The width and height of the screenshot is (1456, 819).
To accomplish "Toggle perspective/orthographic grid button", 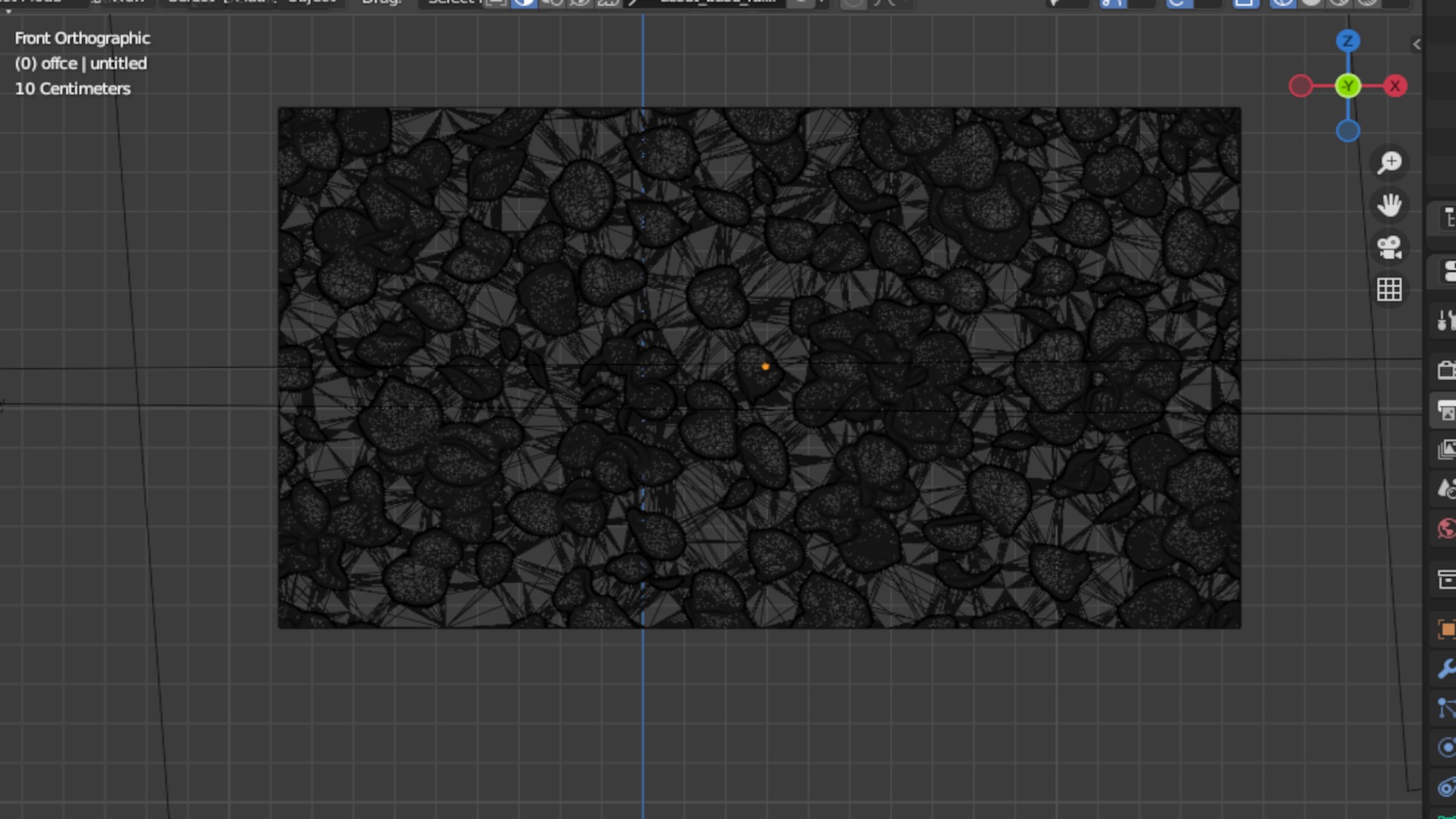I will (1389, 289).
